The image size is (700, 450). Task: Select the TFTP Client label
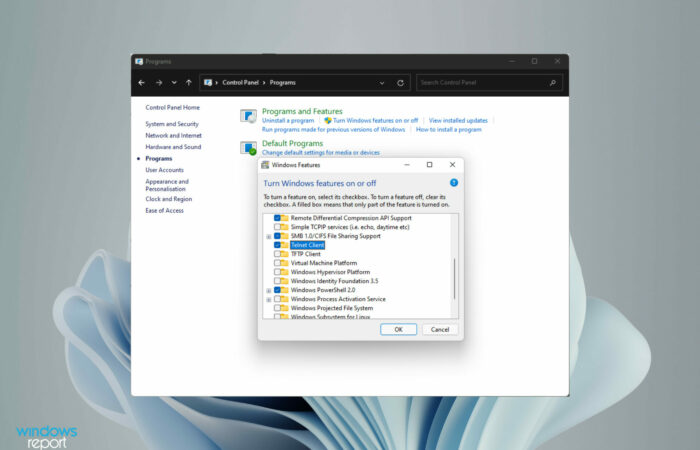point(306,254)
